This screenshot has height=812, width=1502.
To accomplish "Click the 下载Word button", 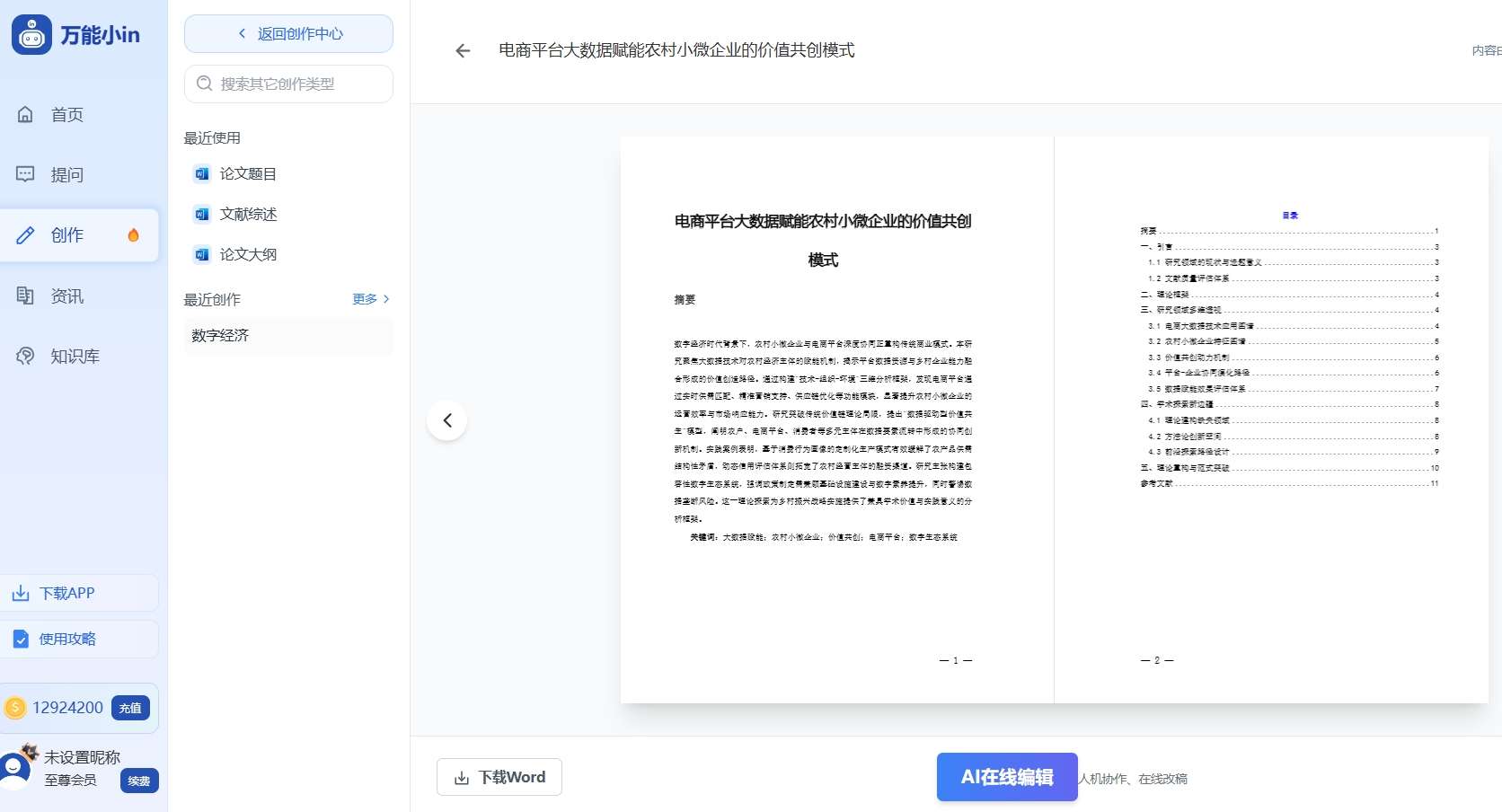I will tap(499, 777).
